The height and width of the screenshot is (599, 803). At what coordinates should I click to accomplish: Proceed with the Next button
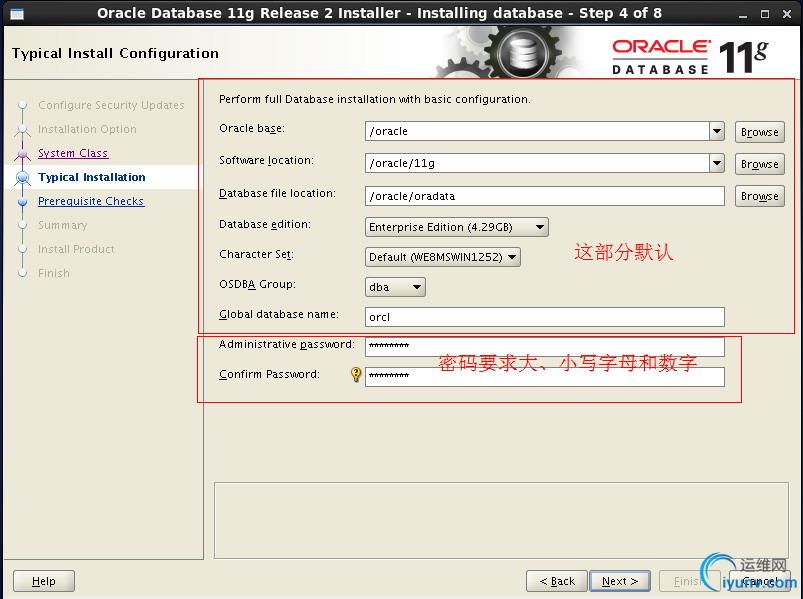coord(620,581)
